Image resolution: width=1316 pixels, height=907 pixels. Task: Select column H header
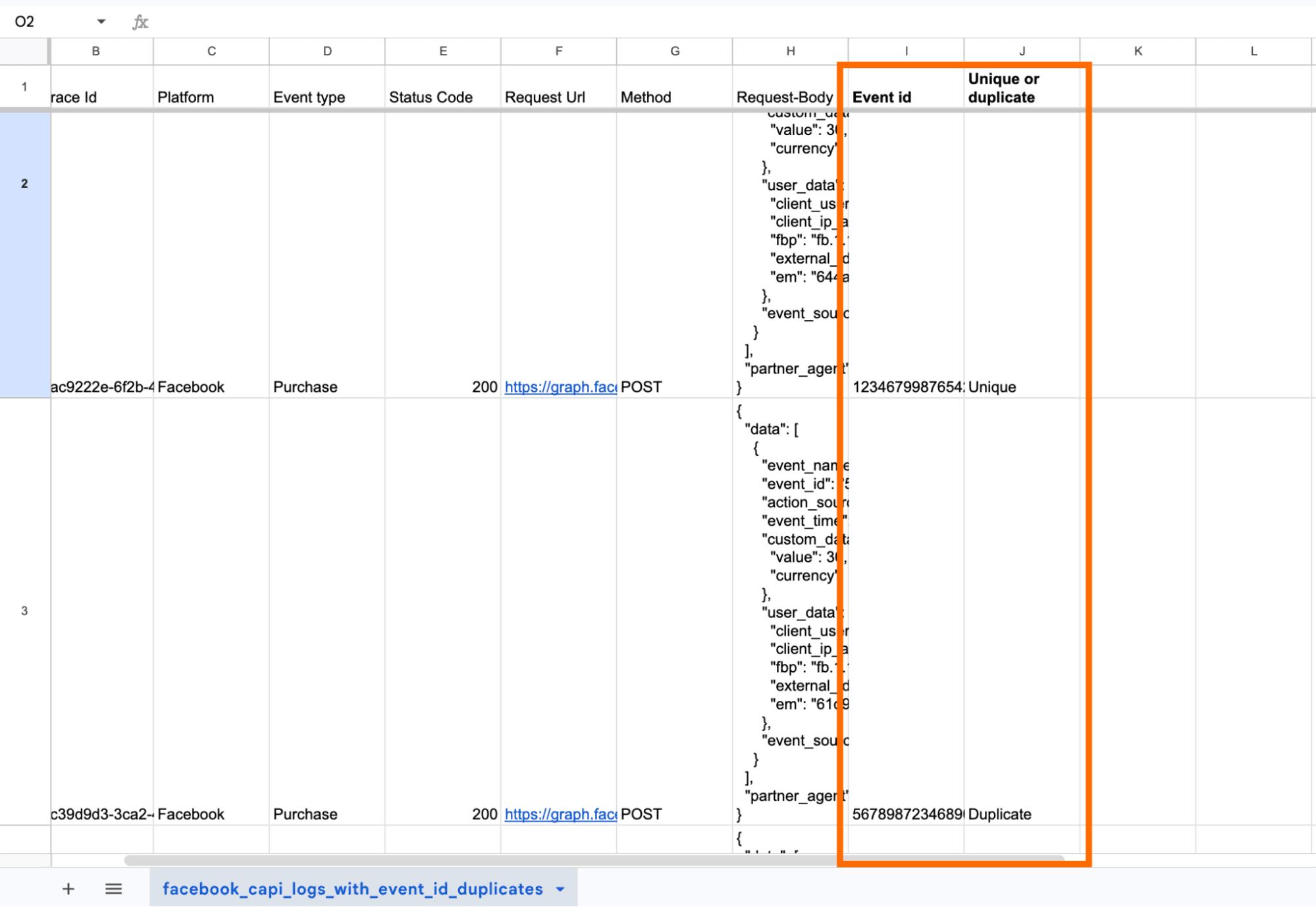(x=791, y=51)
